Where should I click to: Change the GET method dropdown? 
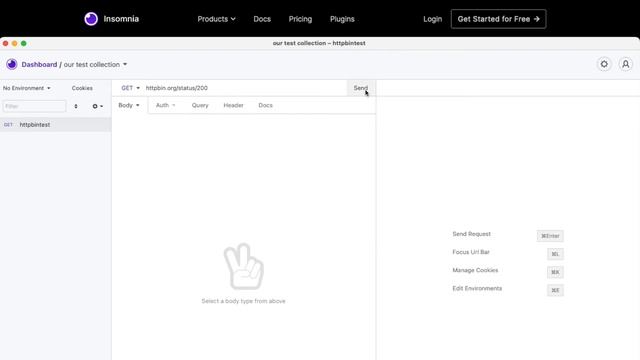coord(130,88)
